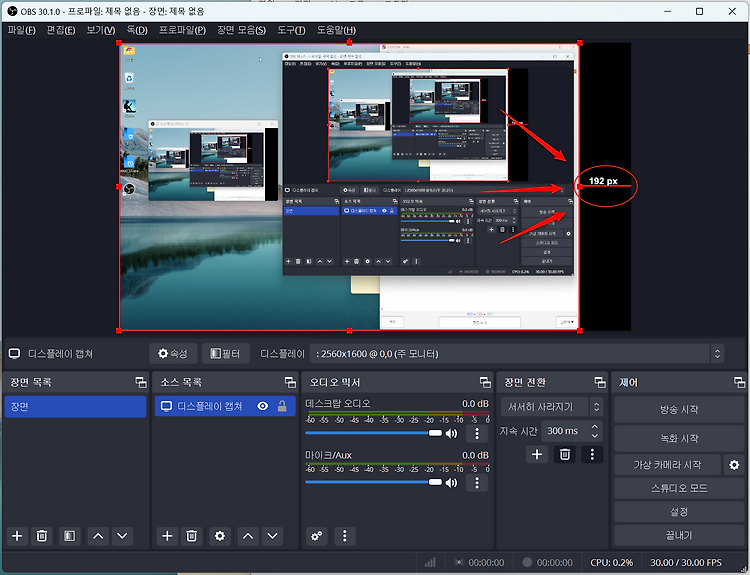
Task: Decrease 지속 시간 duration with down arrow
Action: click(595, 436)
